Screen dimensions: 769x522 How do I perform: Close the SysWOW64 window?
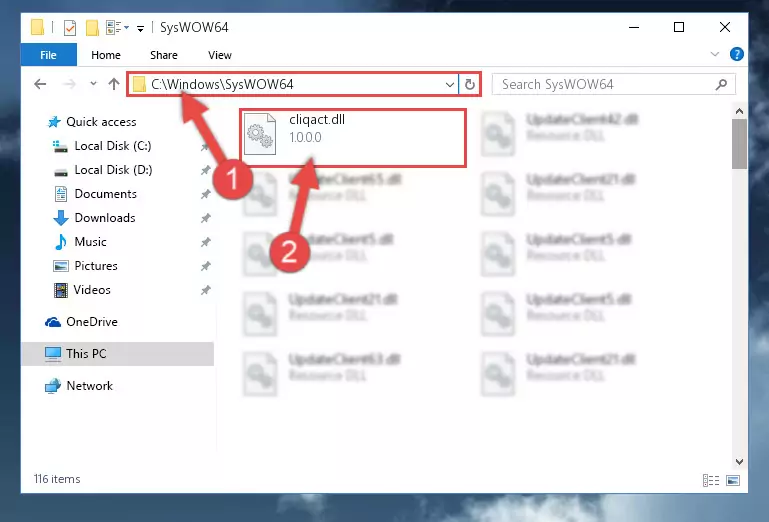724,27
